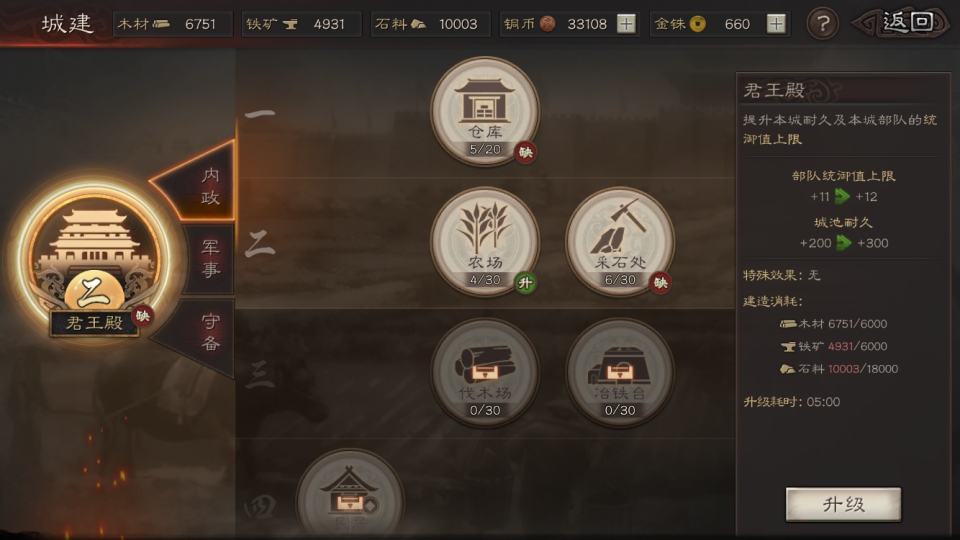Screen dimensions: 960x540
Task: Click the green 升 badge on 农场
Action: pos(525,283)
